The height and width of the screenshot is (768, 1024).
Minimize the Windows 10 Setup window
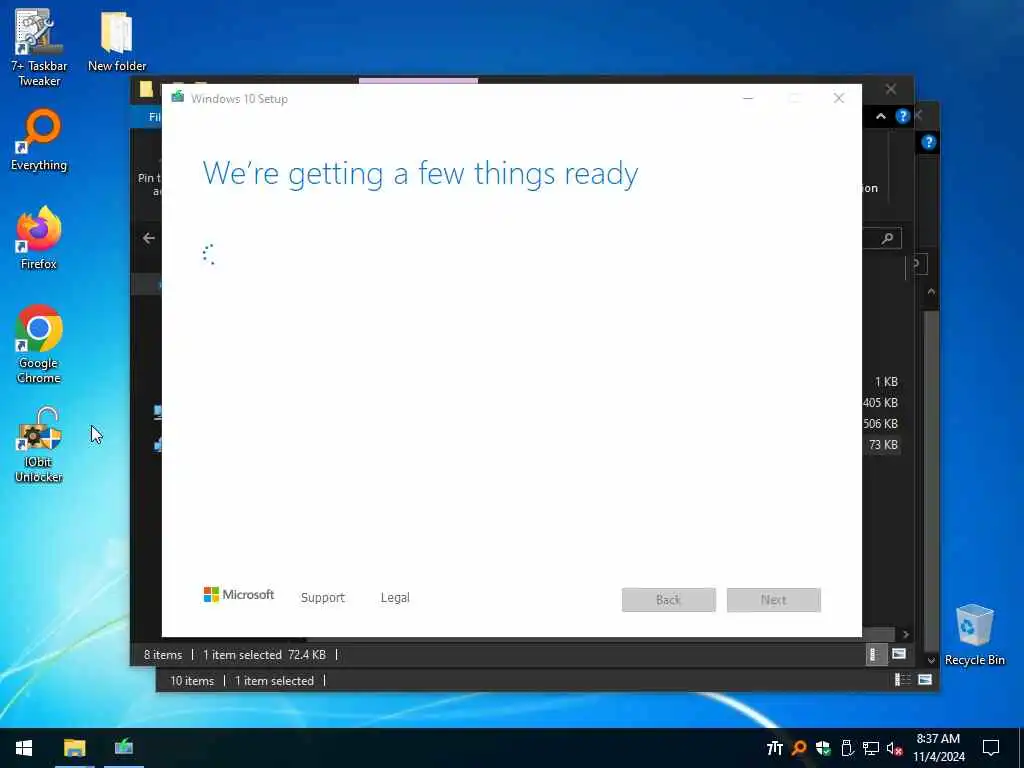pos(748,98)
